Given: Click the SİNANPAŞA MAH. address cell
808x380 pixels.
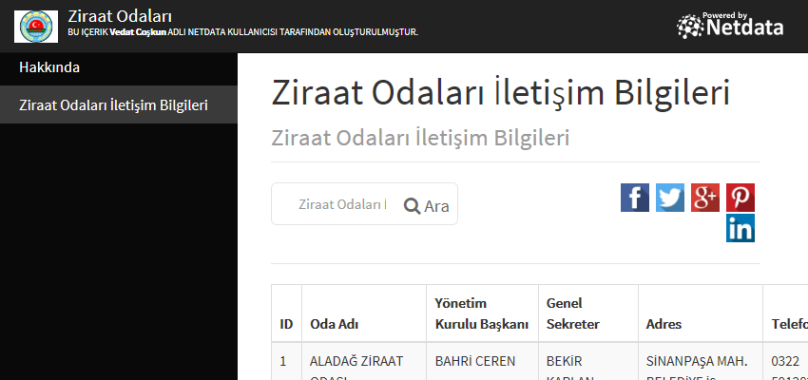Looking at the screenshot, I should tap(700, 361).
